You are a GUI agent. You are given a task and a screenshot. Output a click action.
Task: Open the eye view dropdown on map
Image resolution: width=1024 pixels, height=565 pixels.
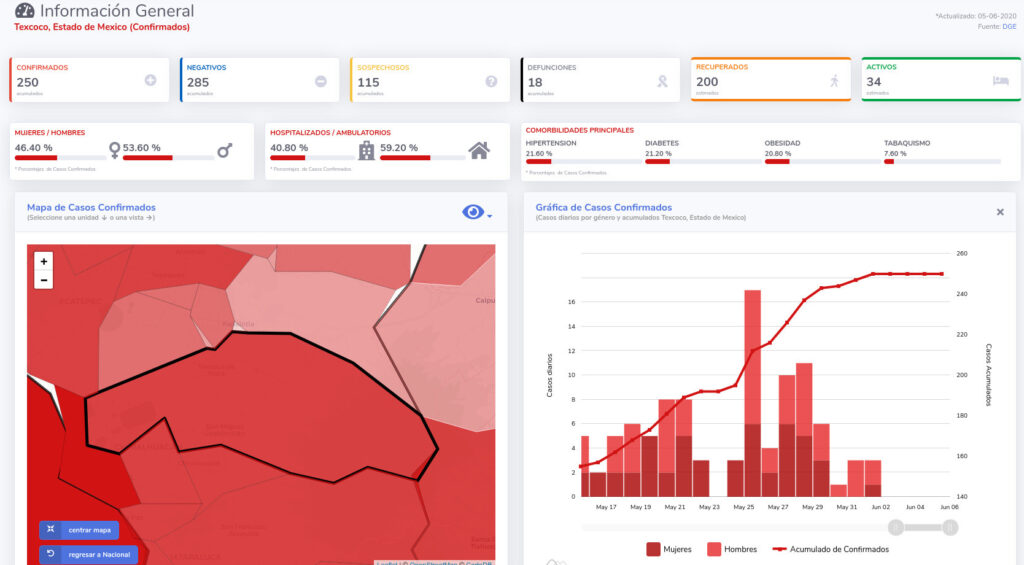click(x=477, y=212)
